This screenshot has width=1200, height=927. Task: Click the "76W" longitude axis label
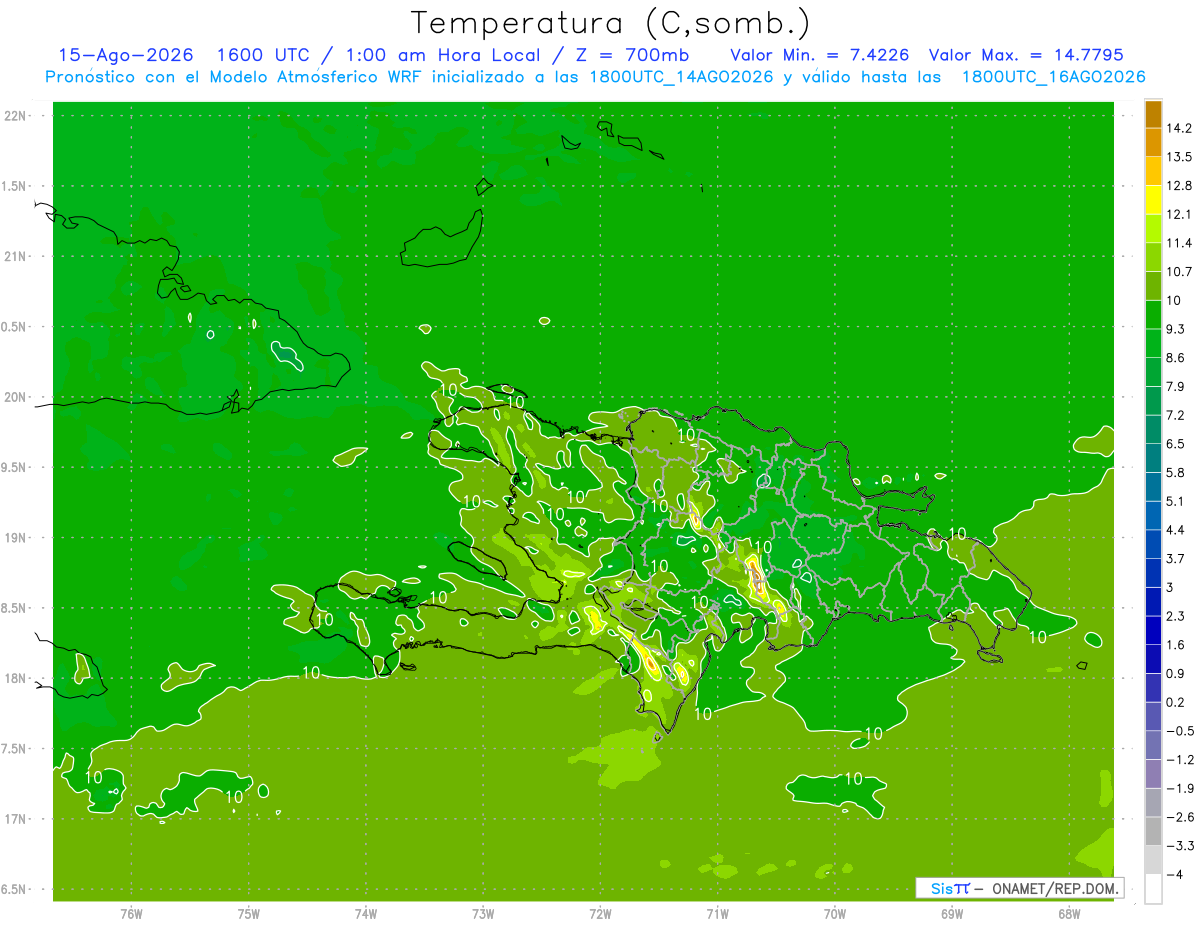pyautogui.click(x=131, y=914)
